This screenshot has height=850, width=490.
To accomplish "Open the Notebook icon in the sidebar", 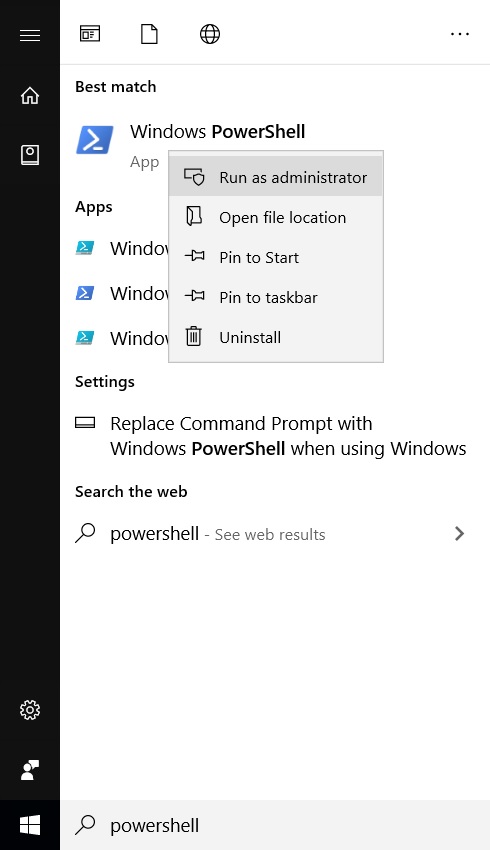I will (30, 155).
